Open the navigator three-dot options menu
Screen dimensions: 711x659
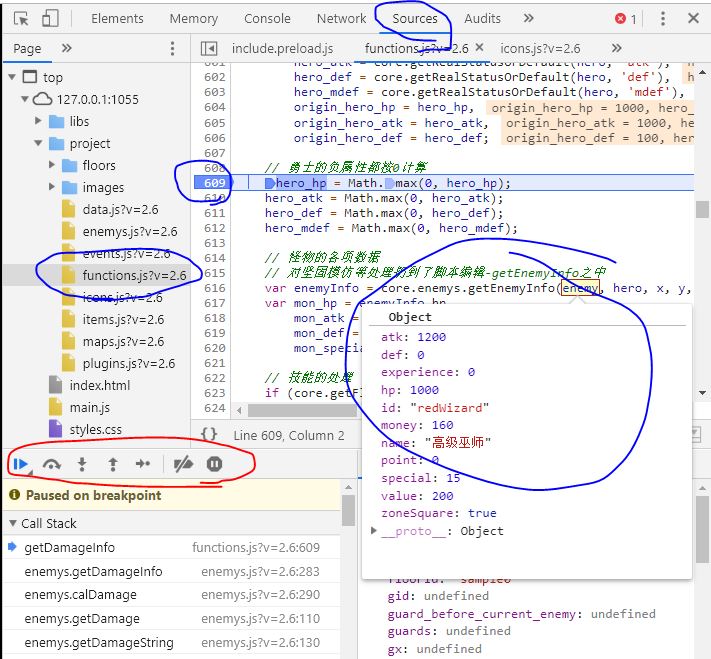tap(172, 48)
